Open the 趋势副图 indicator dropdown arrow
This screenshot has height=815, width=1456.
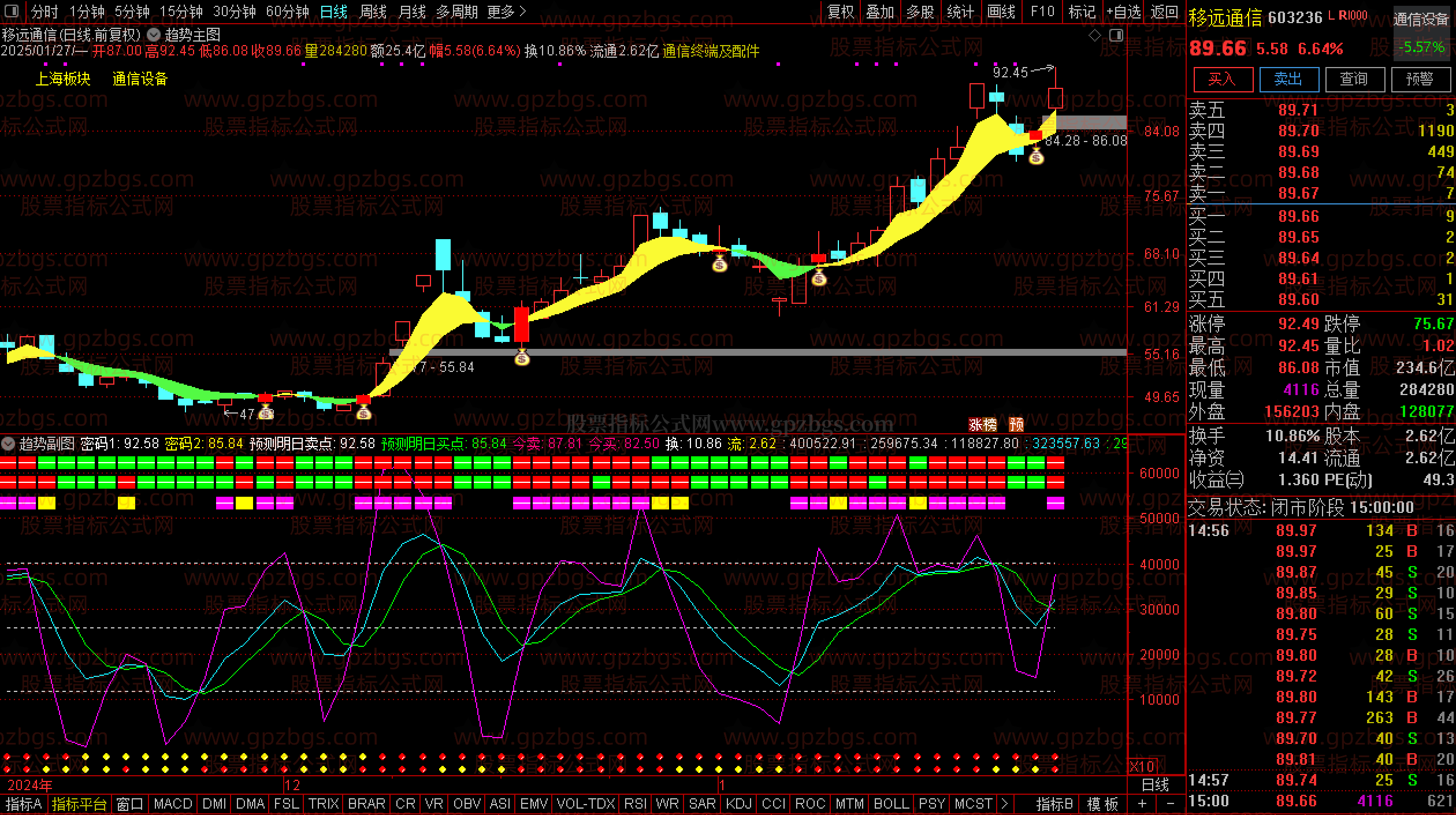click(8, 444)
